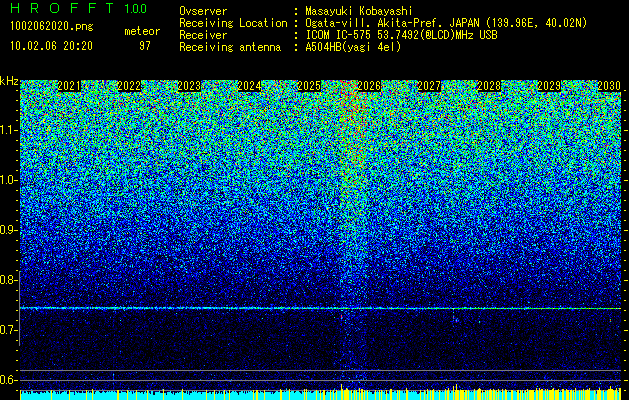Click the Ovserver label

[203, 11]
